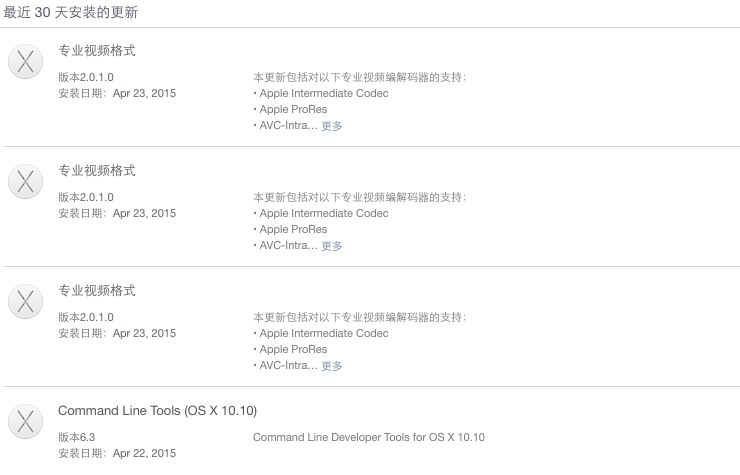Click the OS X icon beside the second 专业视频格式 update
This screenshot has width=740, height=475.
tap(25, 181)
